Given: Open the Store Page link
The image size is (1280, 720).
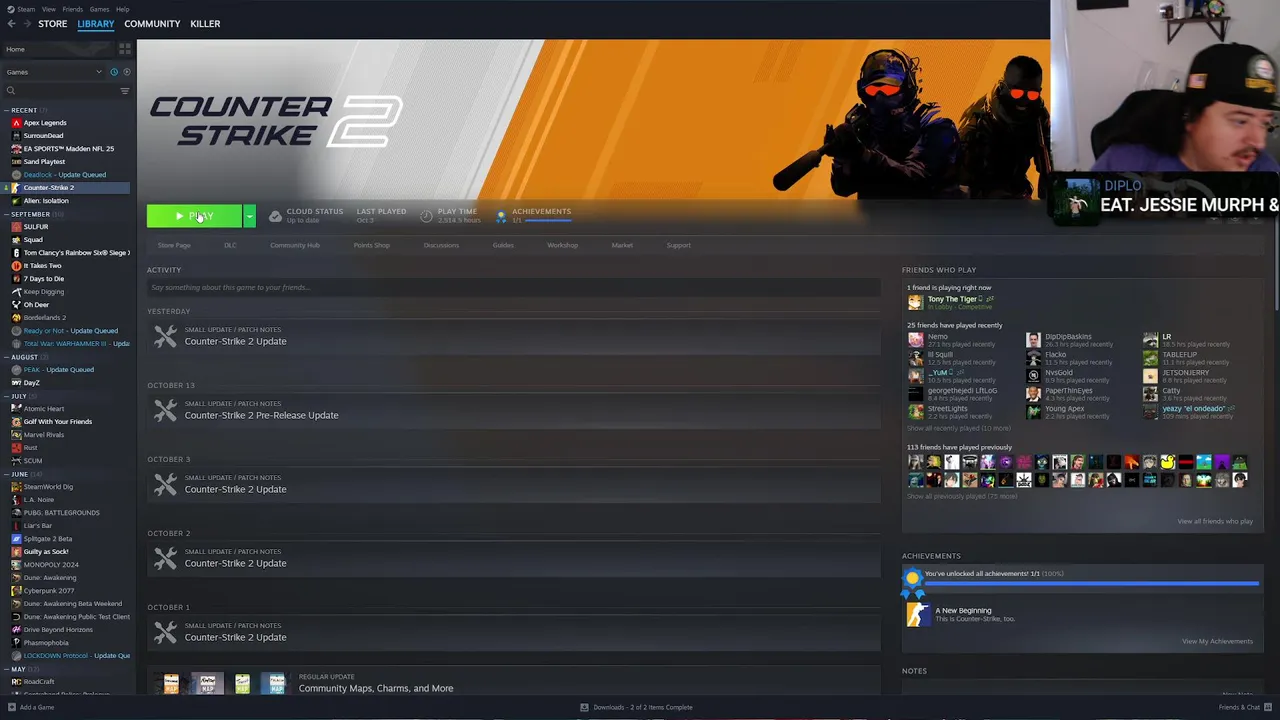Looking at the screenshot, I should tap(174, 245).
